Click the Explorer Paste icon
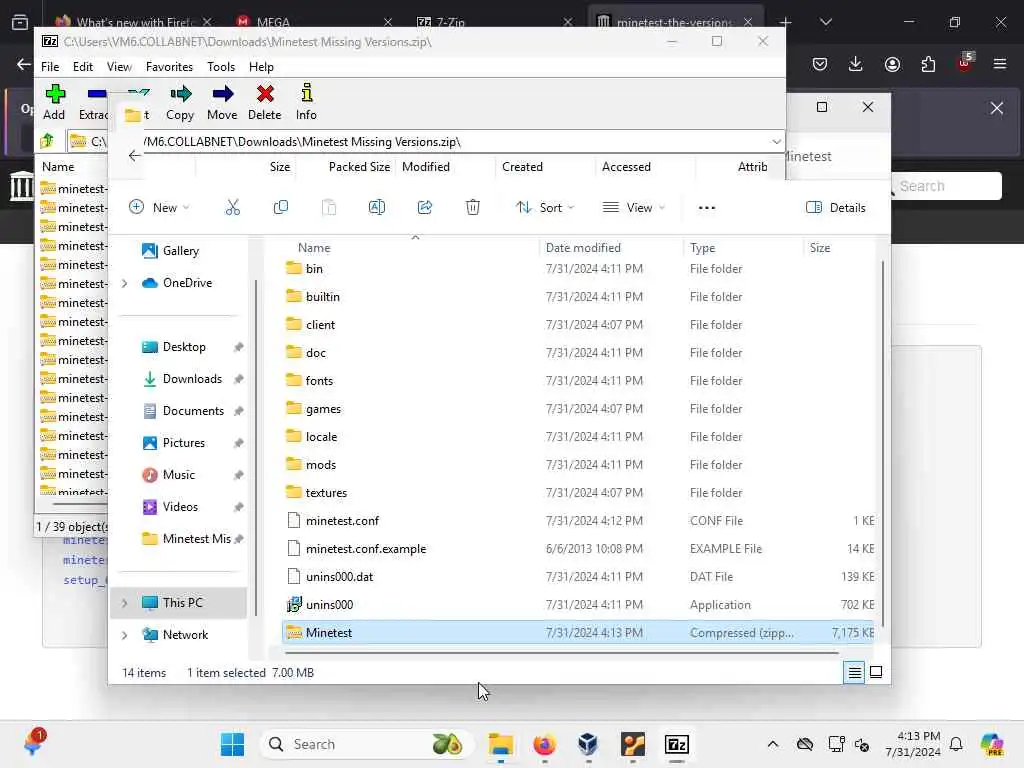Viewport: 1024px width, 768px height. coord(329,208)
